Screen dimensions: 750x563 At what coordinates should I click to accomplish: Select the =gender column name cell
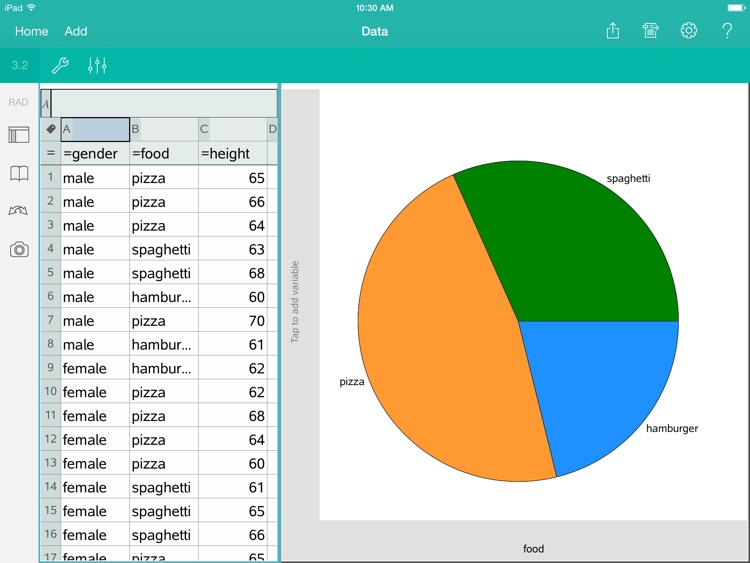tap(95, 154)
